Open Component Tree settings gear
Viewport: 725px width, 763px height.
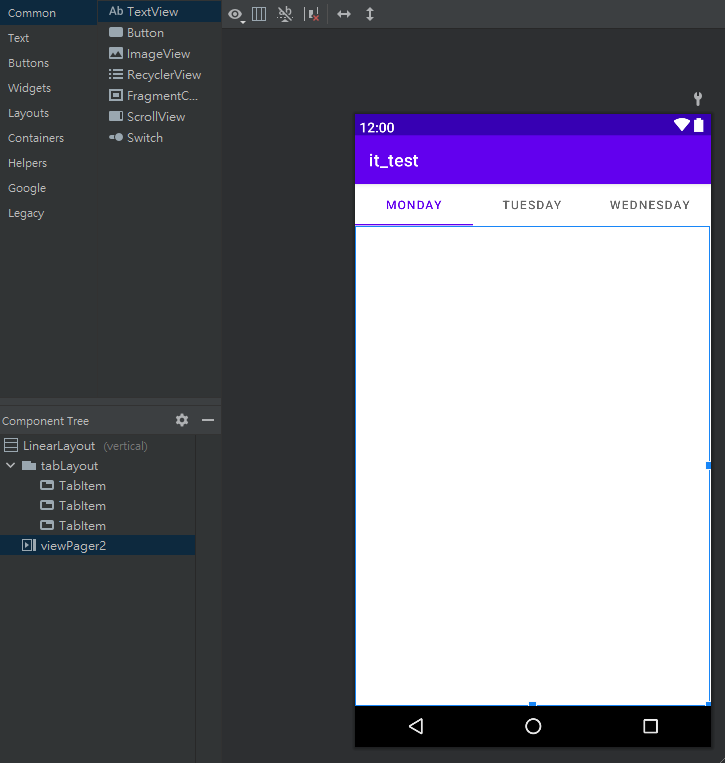(182, 420)
